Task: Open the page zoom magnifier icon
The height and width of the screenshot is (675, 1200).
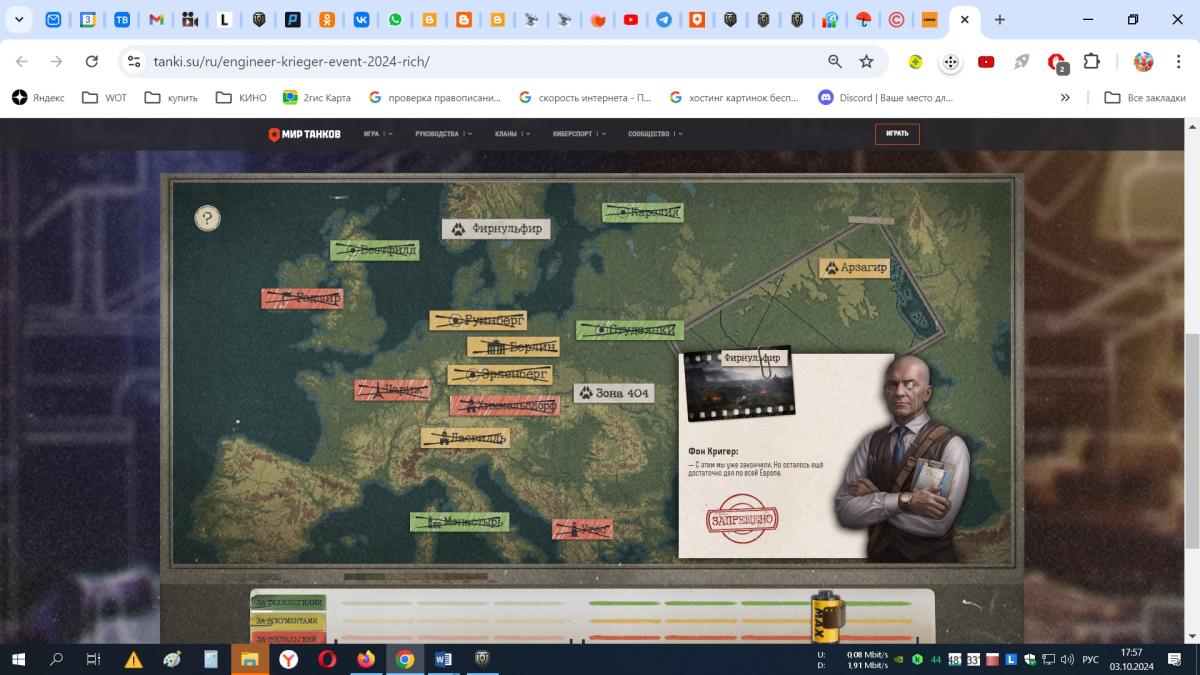Action: pos(835,61)
